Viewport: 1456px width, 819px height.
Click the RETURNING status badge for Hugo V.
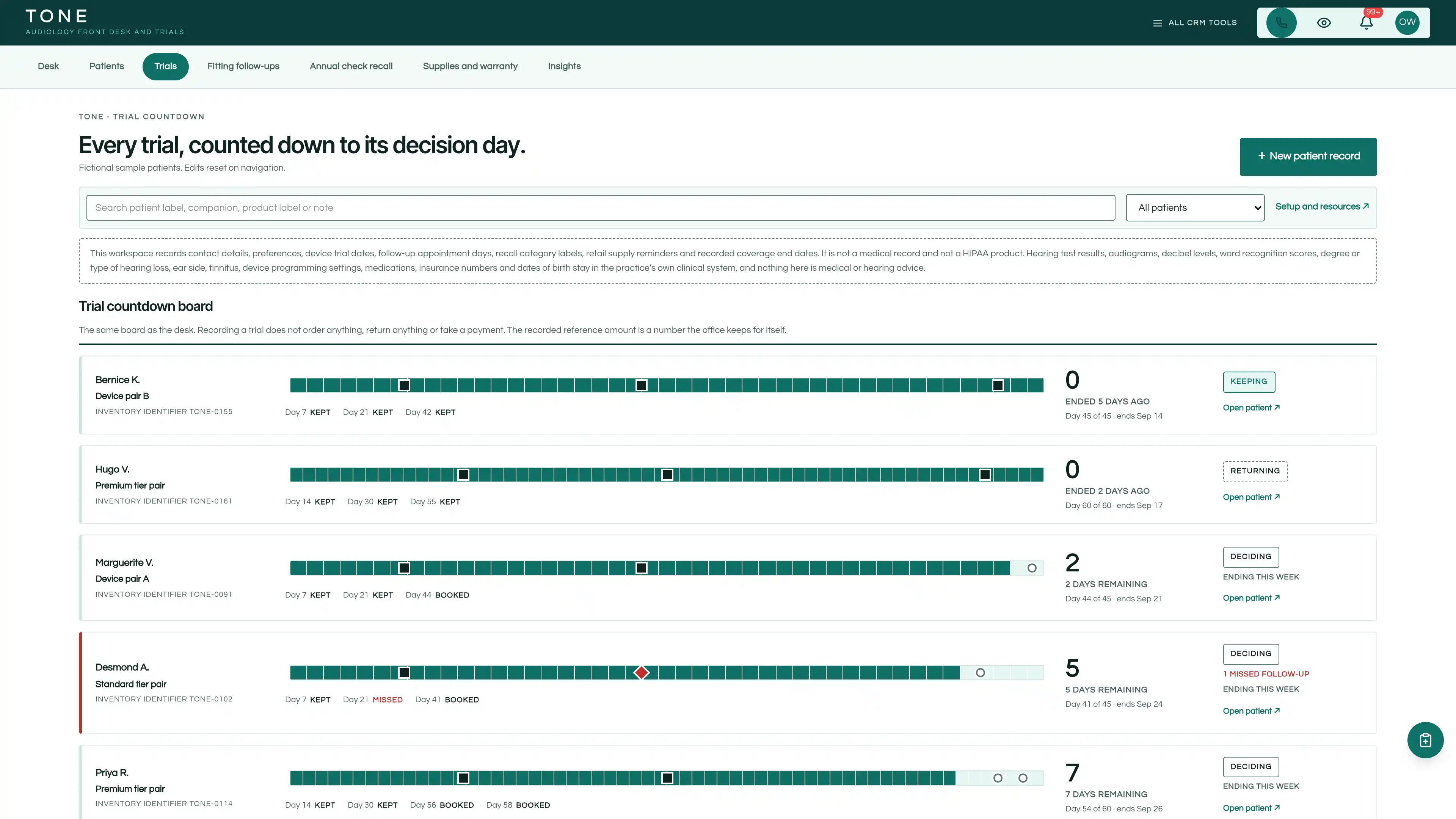1255,471
